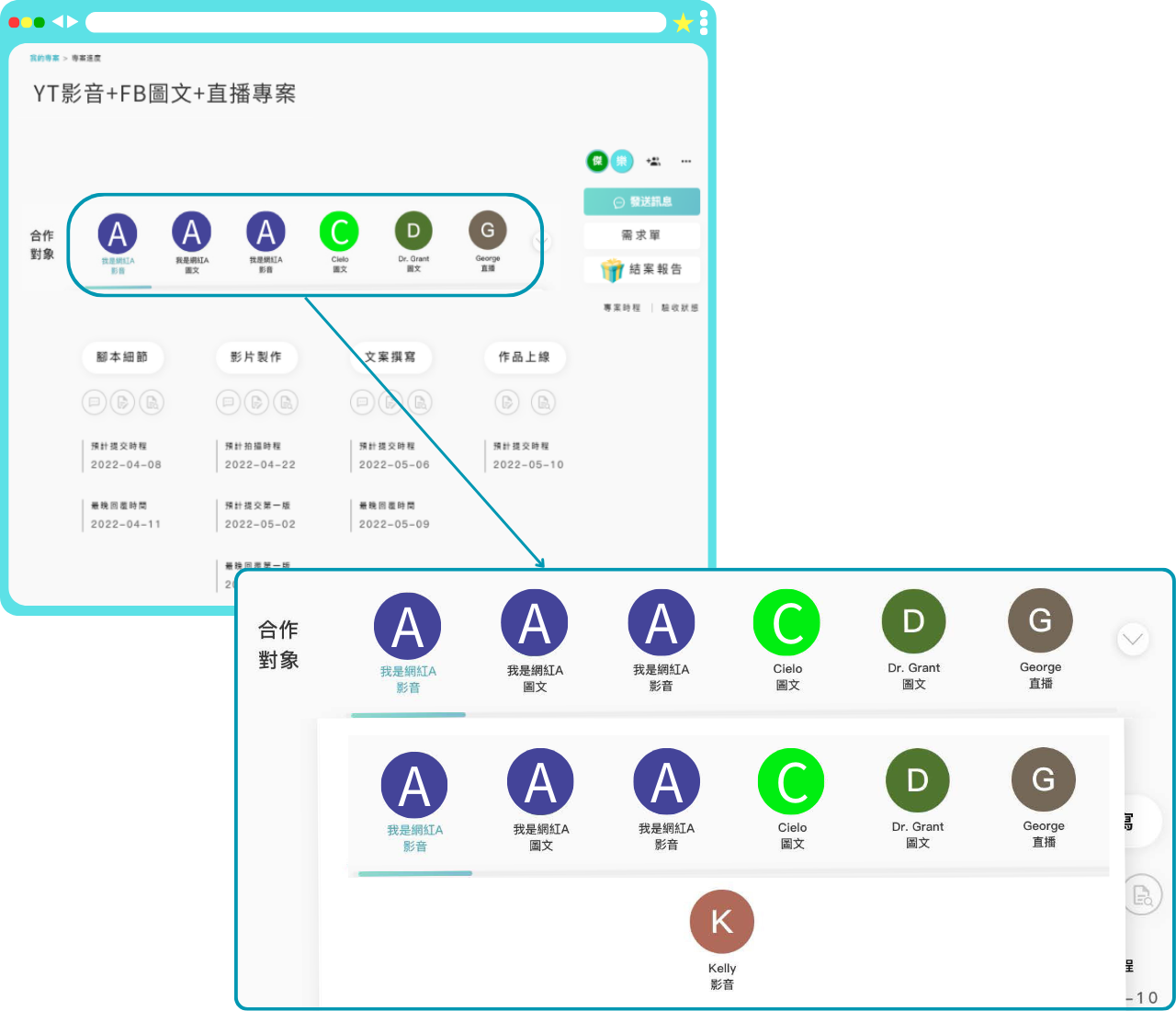Click the date 2022-04-22
This screenshot has width=1176, height=1011.
click(x=260, y=465)
